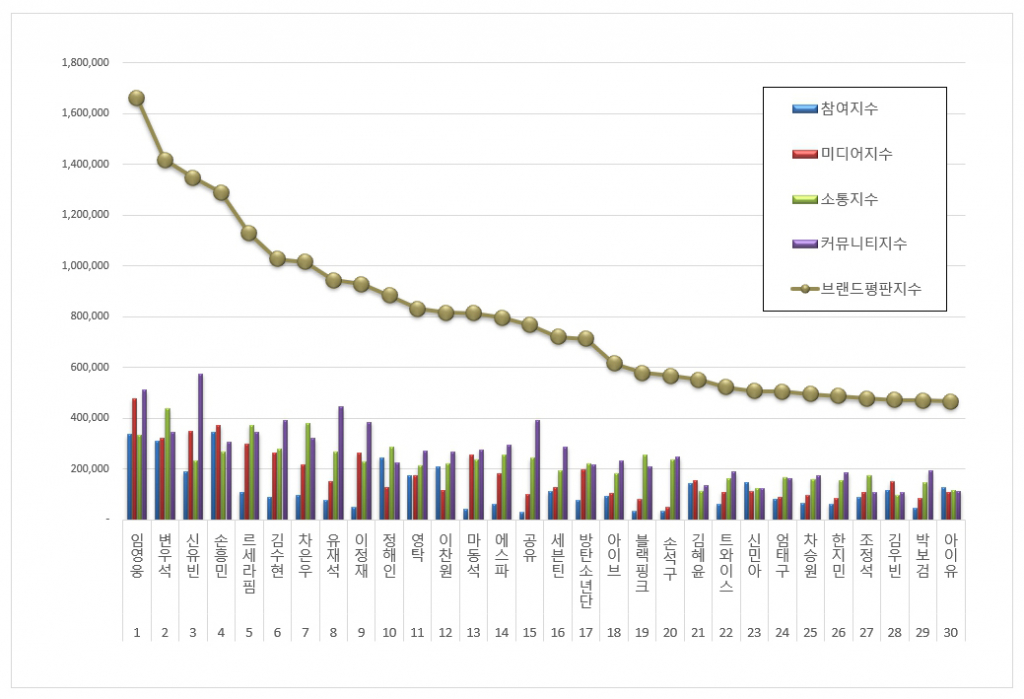Viewport: 1024px width, 699px height.
Task: Click the 1,000,000 y-axis tick label
Action: [x=85, y=266]
